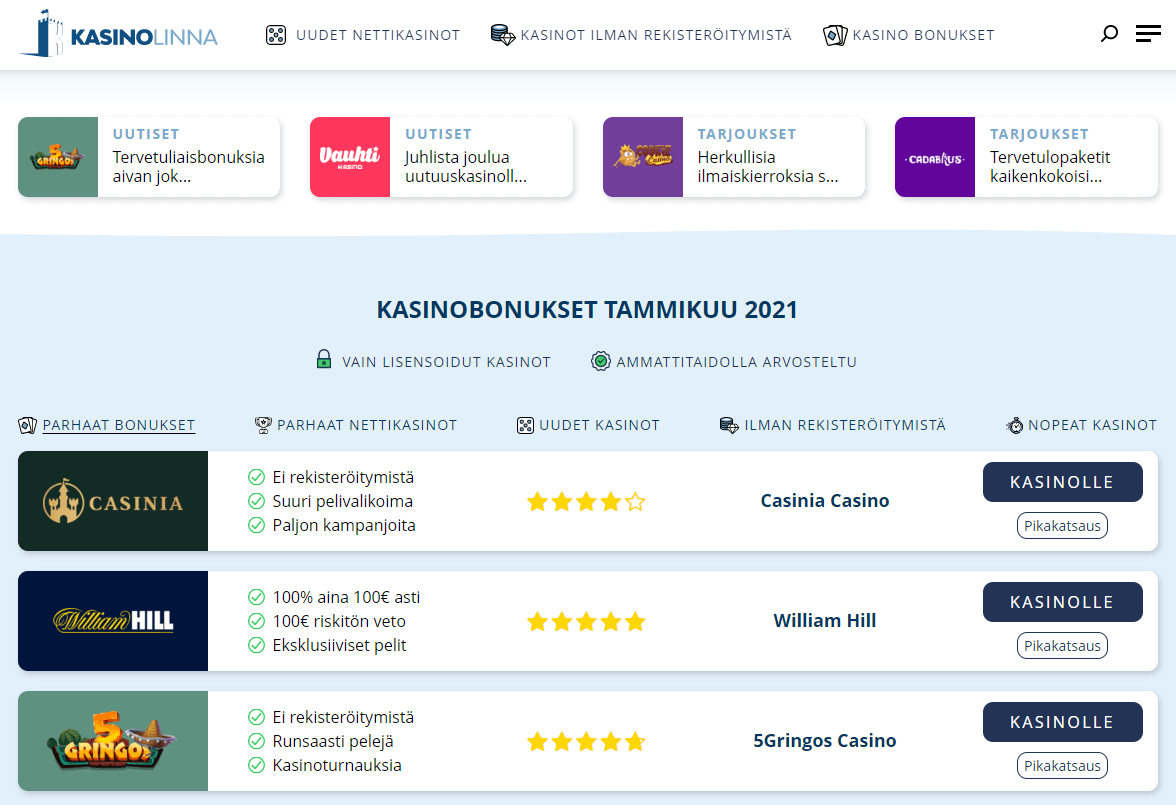Open Vauhti Kasino news card thumbnail
Image resolution: width=1176 pixels, height=805 pixels.
click(x=350, y=157)
